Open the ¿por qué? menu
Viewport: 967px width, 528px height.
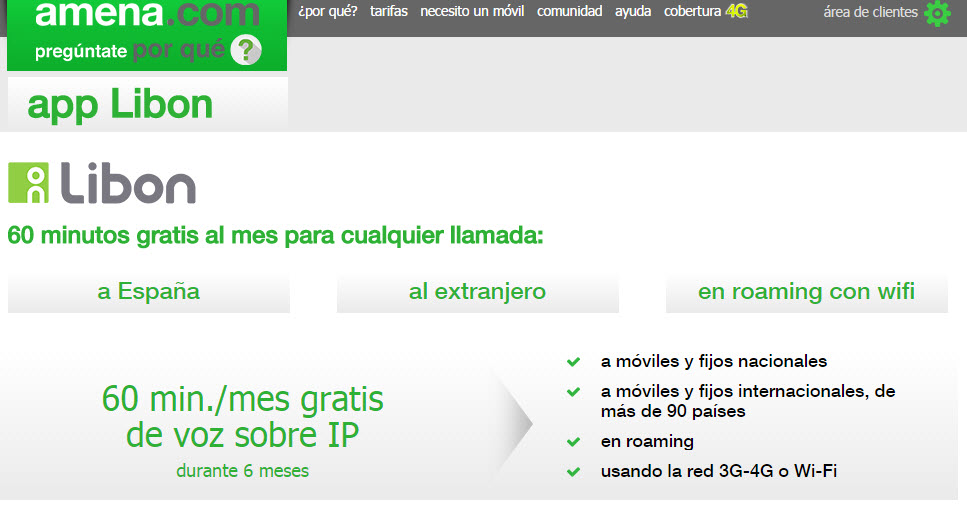pos(327,11)
